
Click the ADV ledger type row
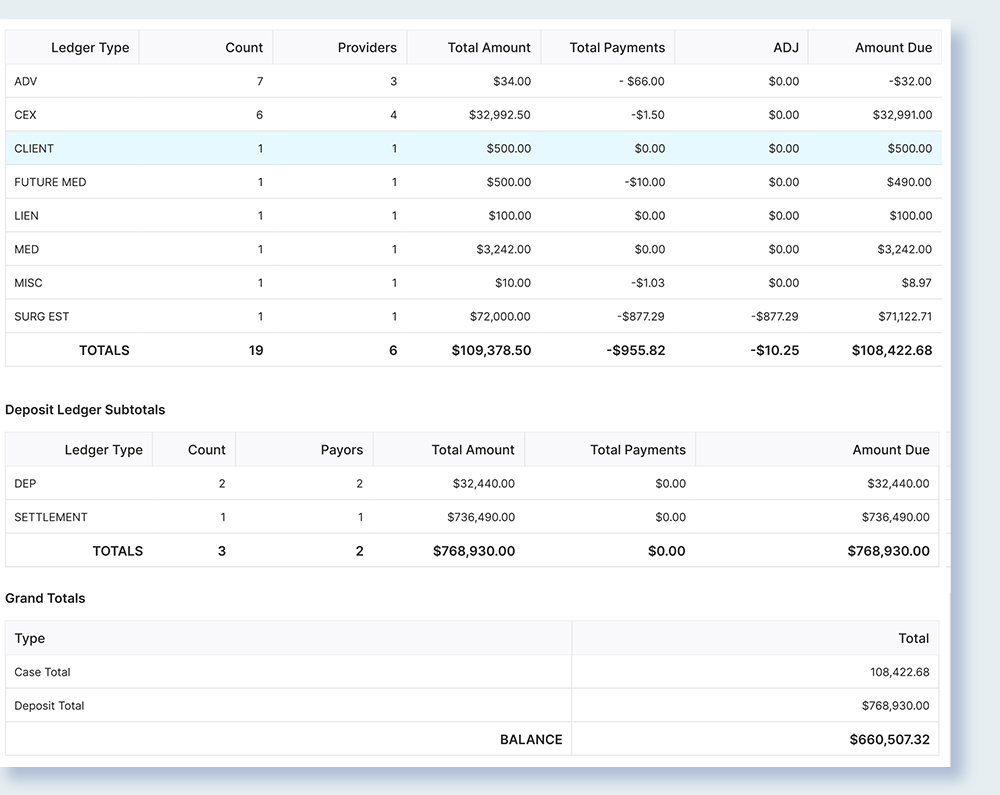click(26, 81)
